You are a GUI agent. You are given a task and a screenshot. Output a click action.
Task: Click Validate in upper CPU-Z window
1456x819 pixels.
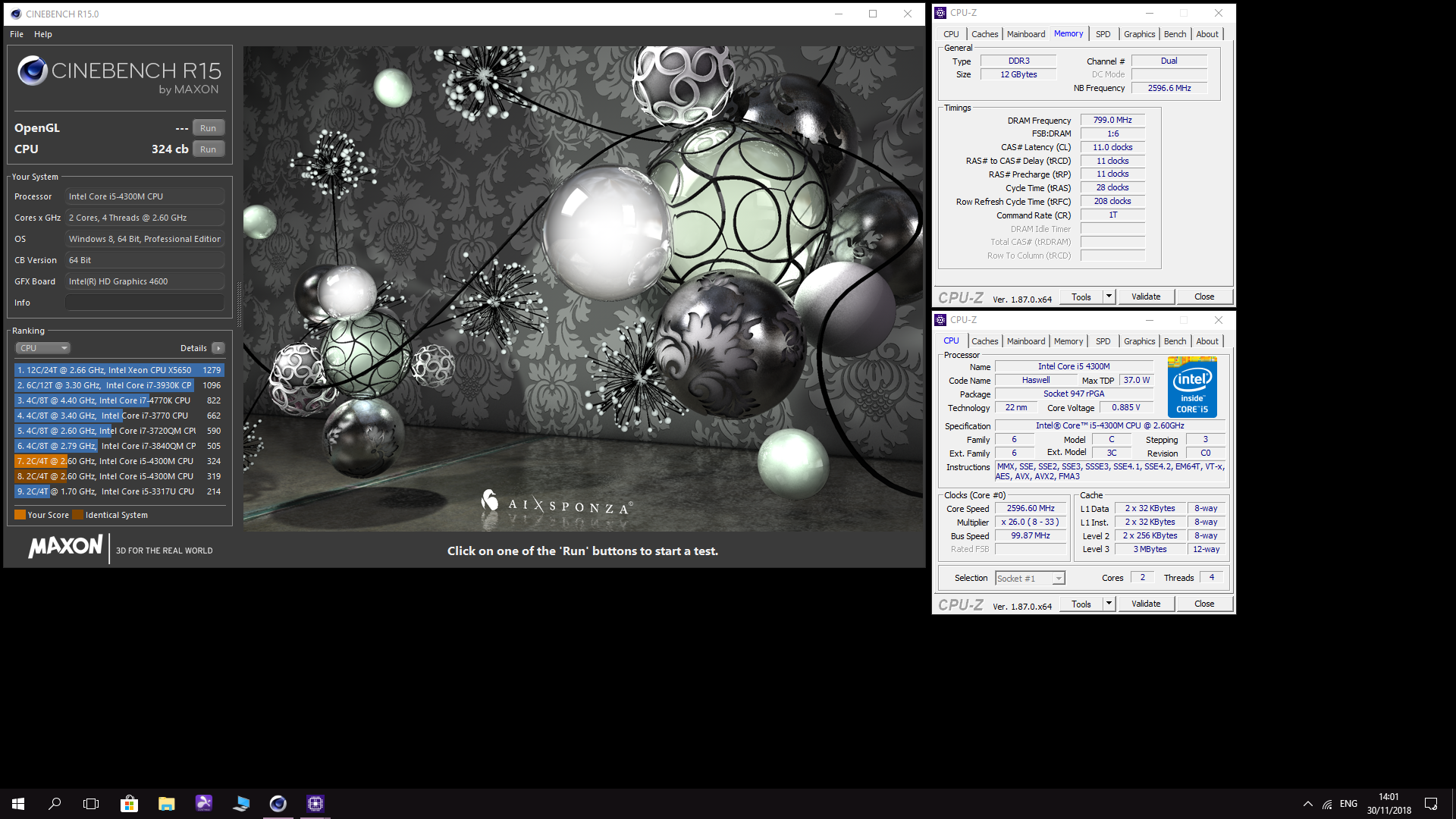pyautogui.click(x=1146, y=297)
